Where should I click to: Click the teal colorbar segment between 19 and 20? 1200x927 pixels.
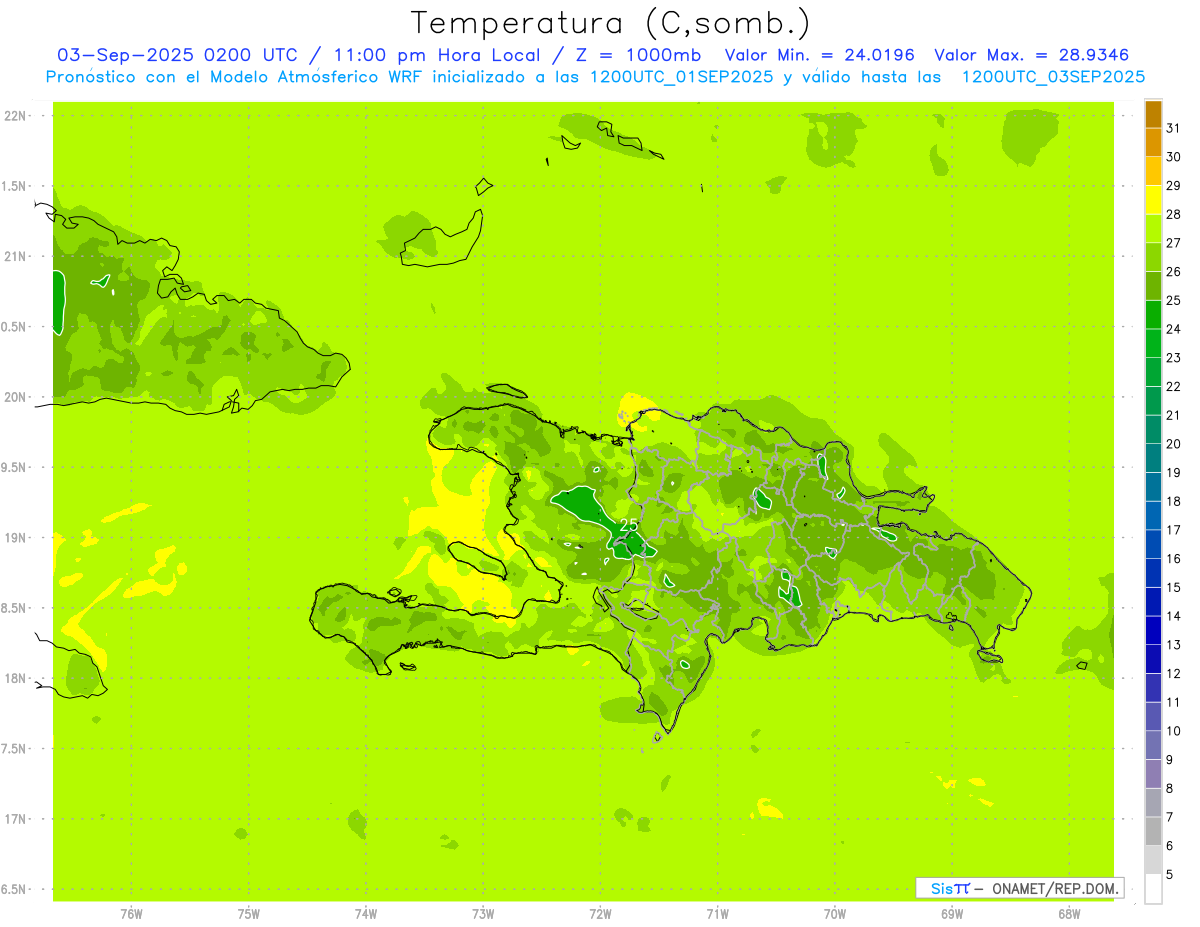point(1153,458)
